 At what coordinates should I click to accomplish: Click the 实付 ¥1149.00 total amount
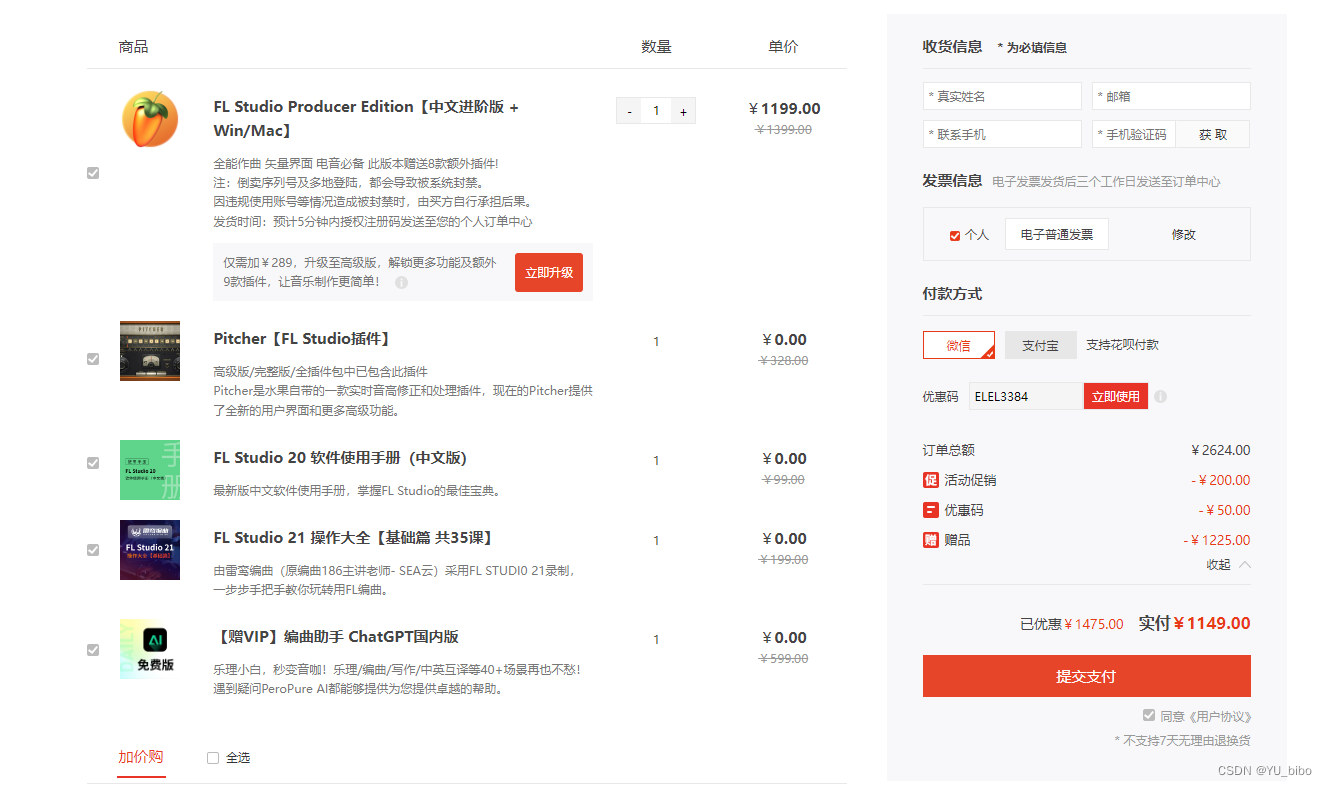(1194, 623)
